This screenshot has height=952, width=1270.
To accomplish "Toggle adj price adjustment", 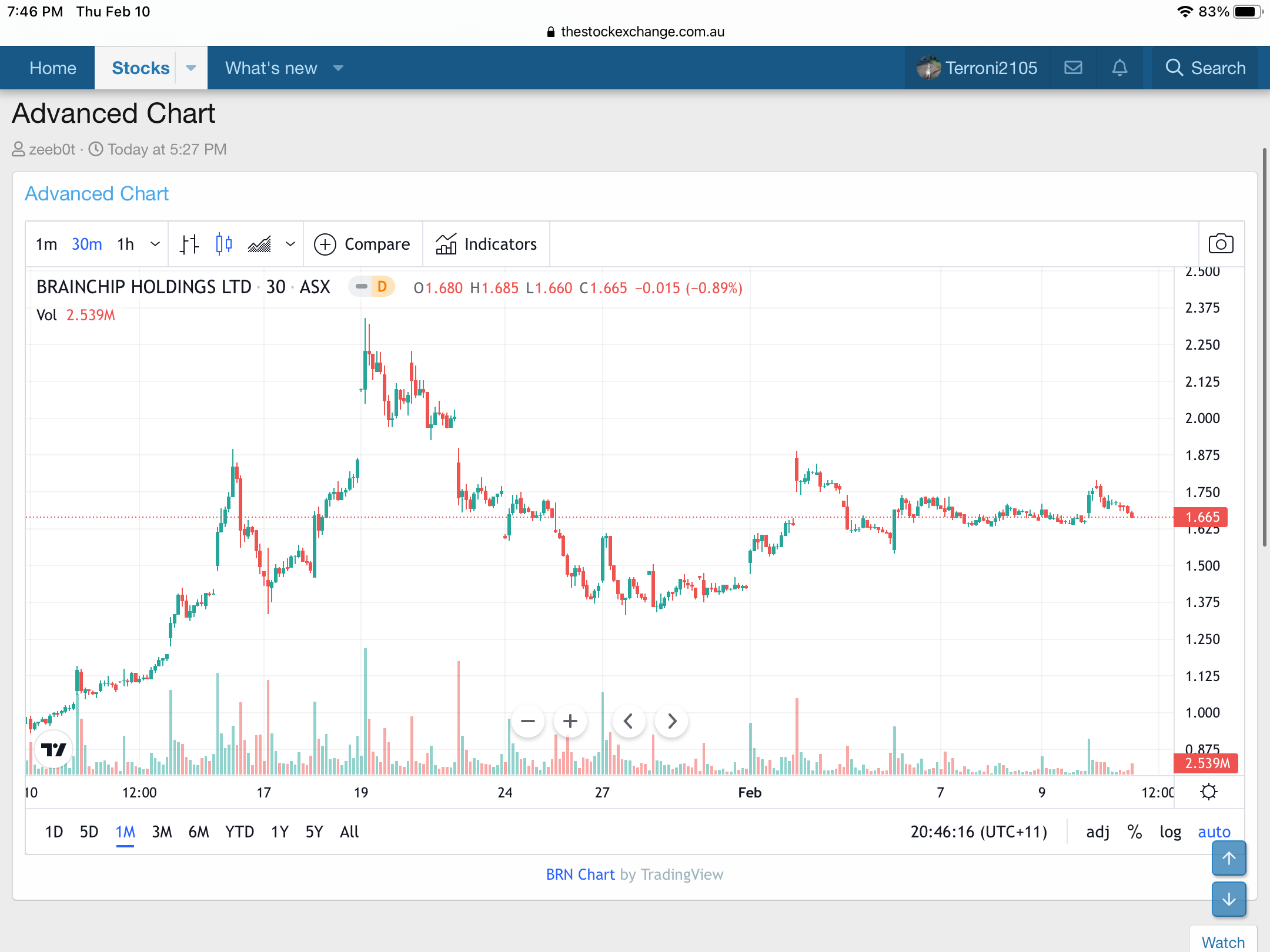I will pos(1098,832).
